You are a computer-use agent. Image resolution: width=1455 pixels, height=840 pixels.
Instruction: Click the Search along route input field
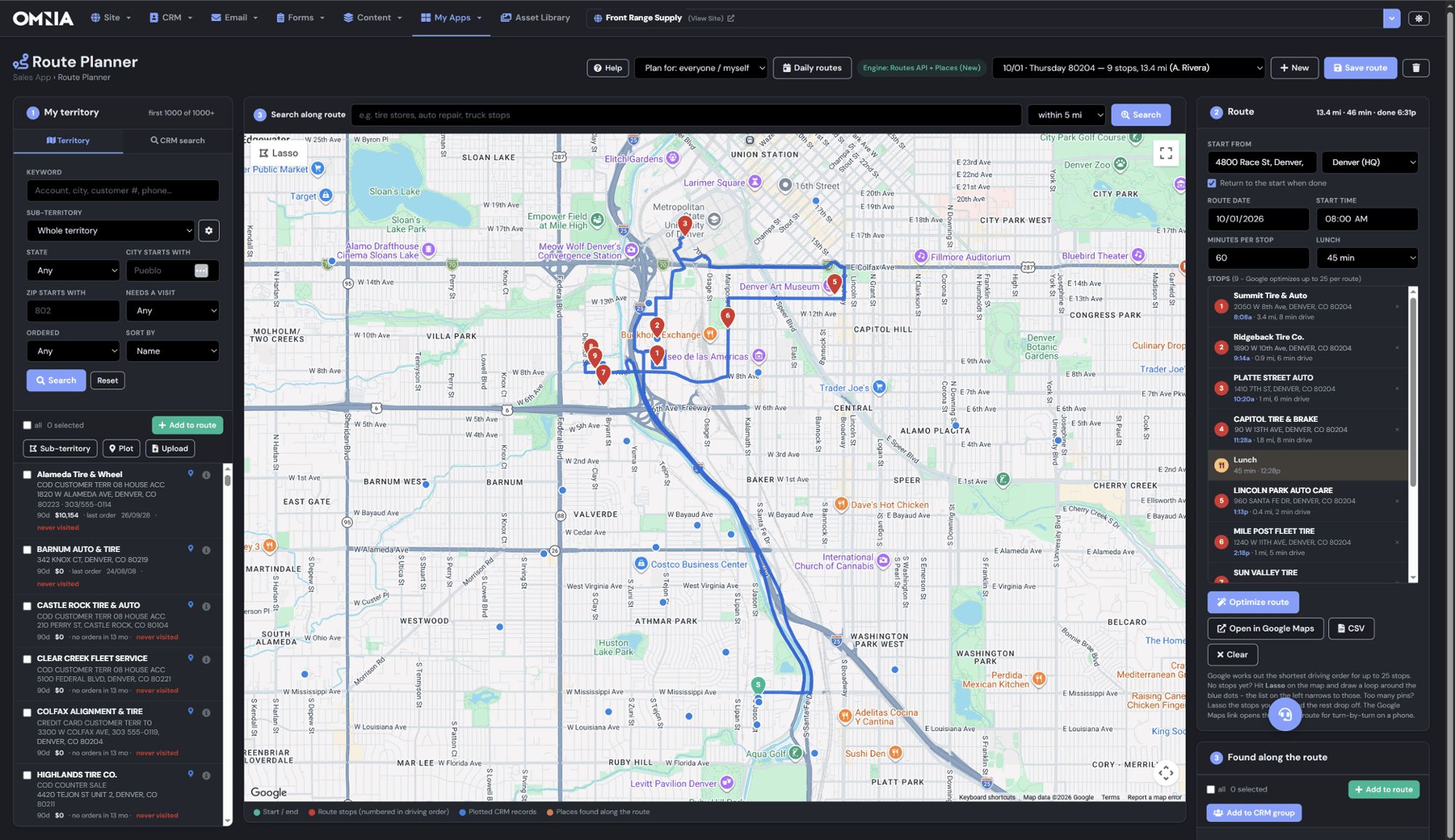click(686, 115)
